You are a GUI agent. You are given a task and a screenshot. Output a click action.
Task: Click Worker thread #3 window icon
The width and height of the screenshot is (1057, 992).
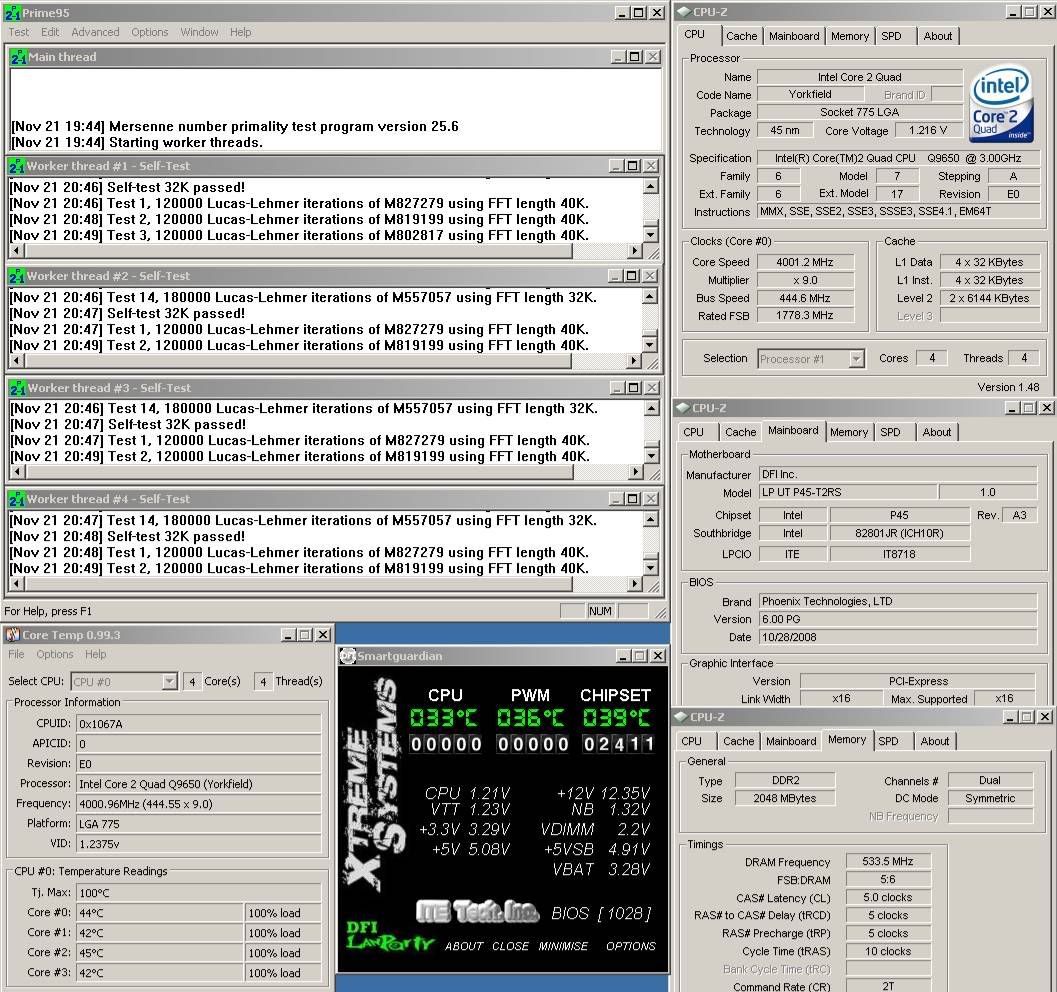pyautogui.click(x=18, y=388)
